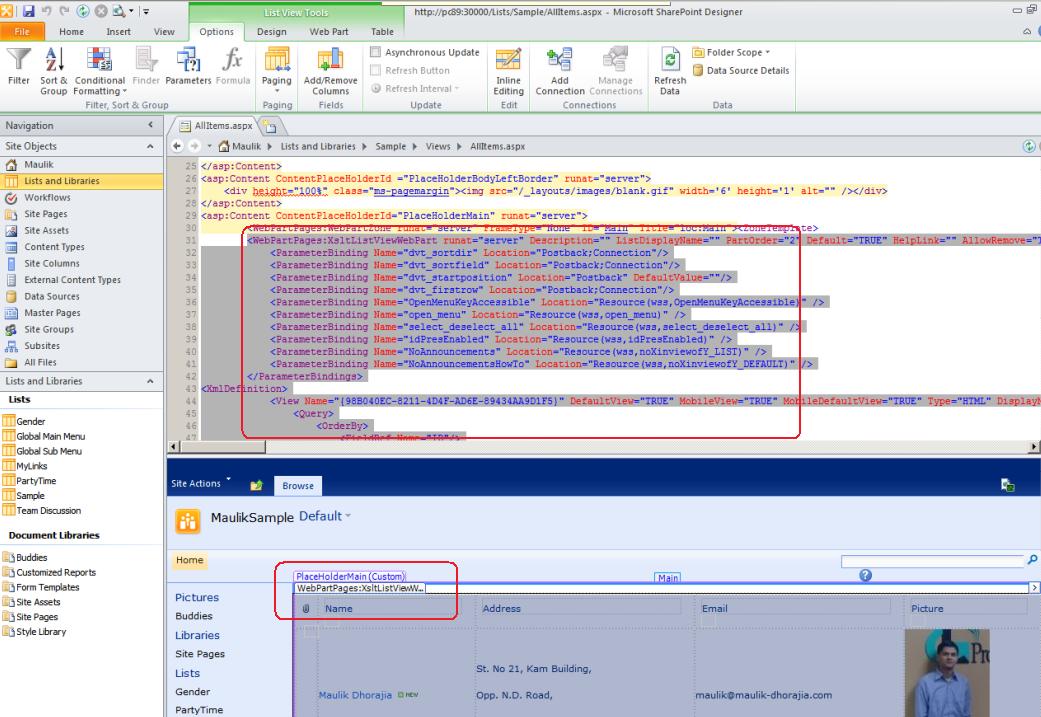Viewport: 1041px width, 717px height.
Task: Select the PlaceHolderMain (Custom) label
Action: [350, 576]
